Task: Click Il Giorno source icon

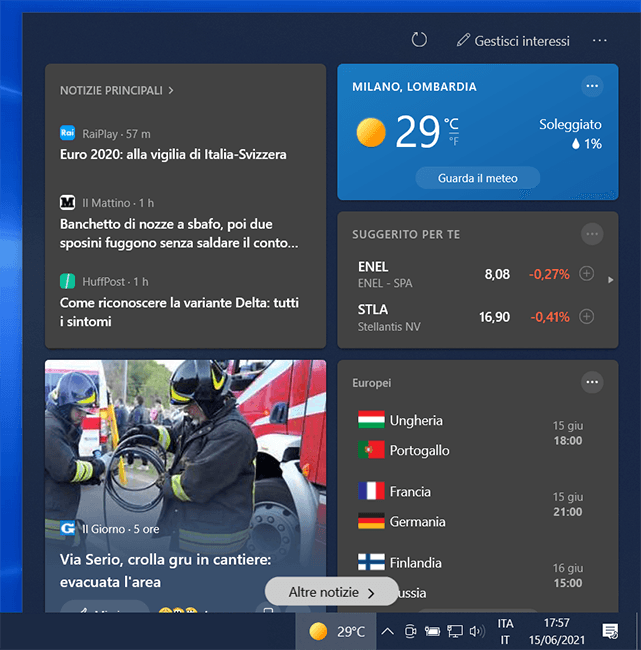Action: tap(67, 529)
